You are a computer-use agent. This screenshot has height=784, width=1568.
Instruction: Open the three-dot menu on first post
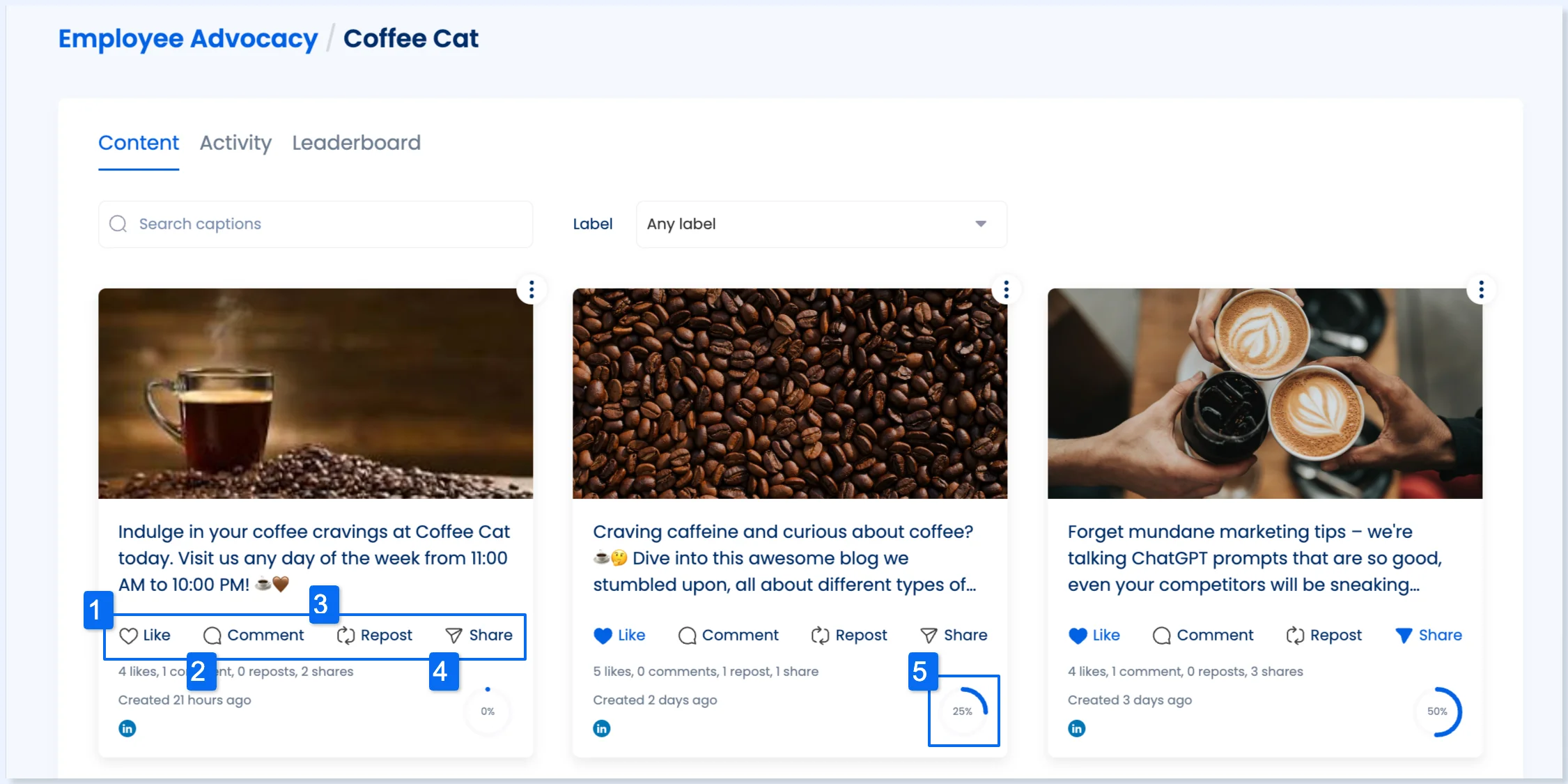(x=531, y=289)
